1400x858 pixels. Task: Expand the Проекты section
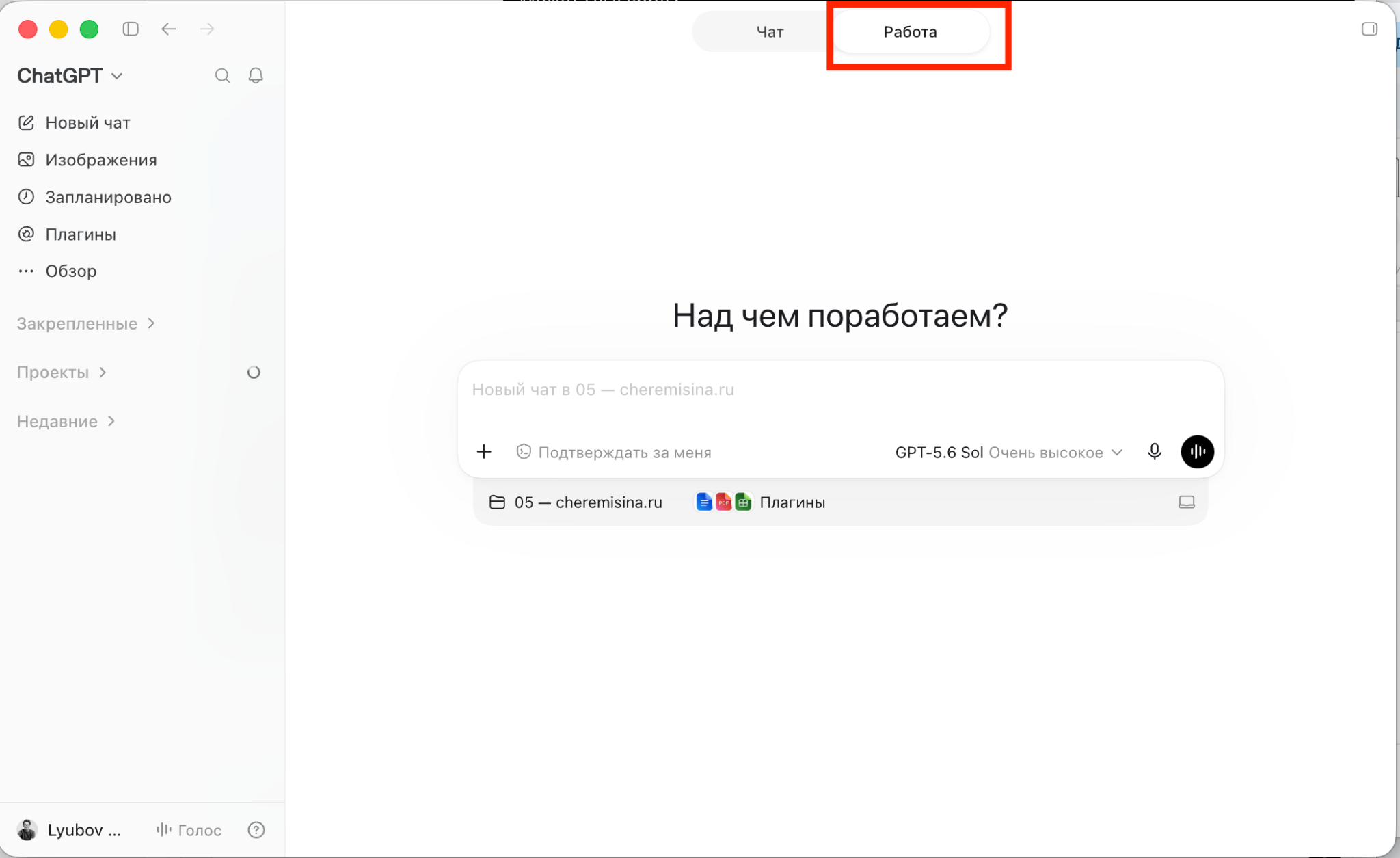(x=62, y=372)
